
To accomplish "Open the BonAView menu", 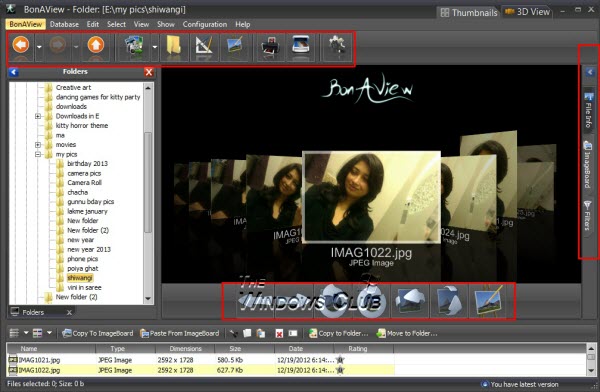I will point(26,24).
